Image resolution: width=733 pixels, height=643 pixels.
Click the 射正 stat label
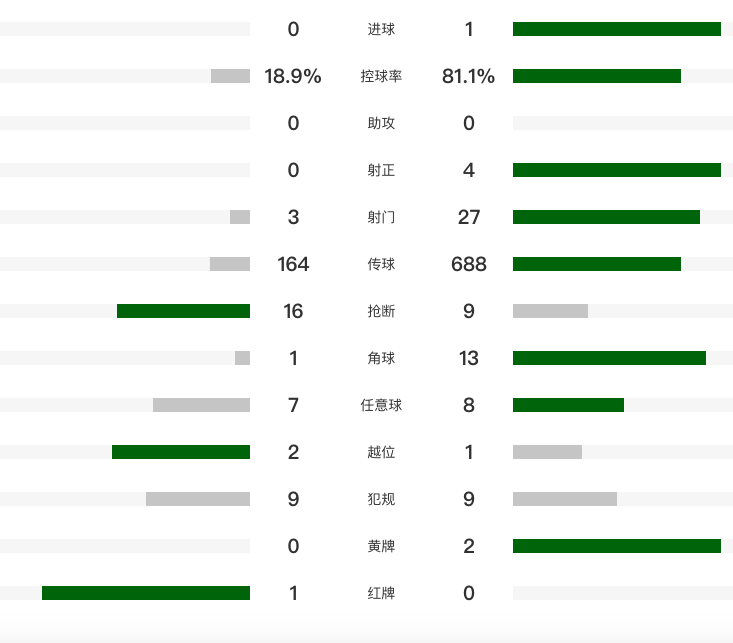(381, 170)
